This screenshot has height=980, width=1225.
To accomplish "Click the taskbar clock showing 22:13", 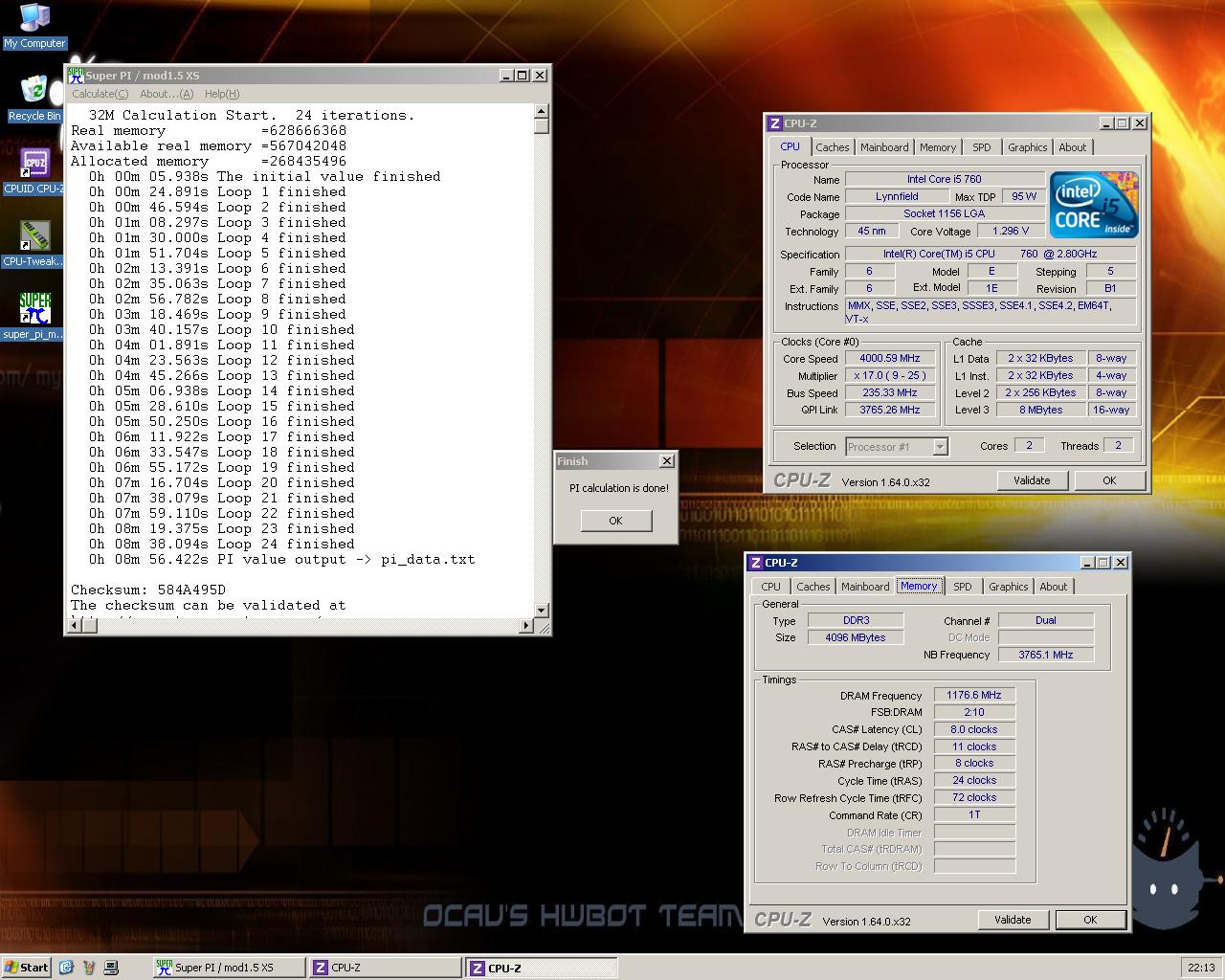I will click(1201, 968).
